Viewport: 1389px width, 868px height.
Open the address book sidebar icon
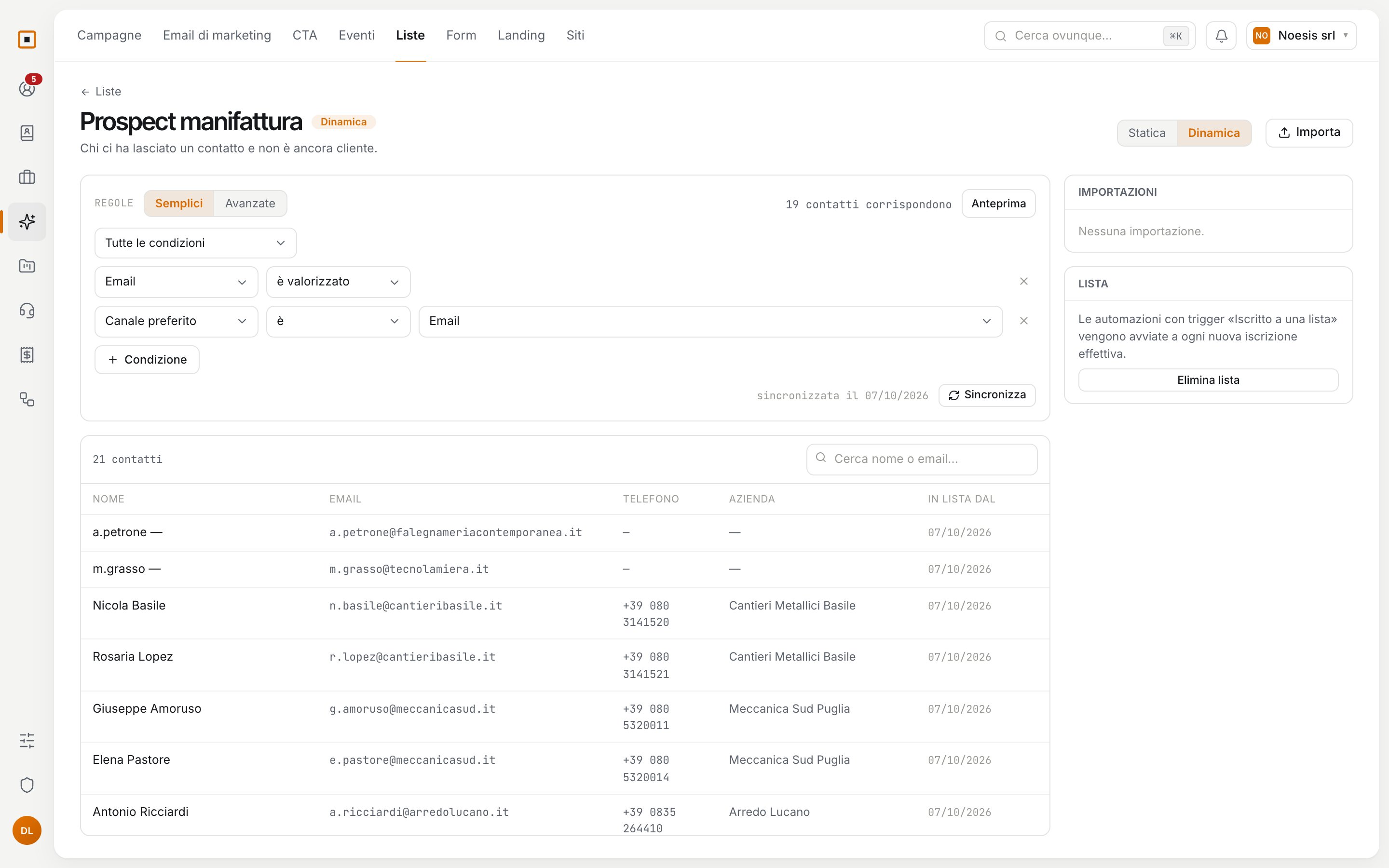click(x=27, y=133)
